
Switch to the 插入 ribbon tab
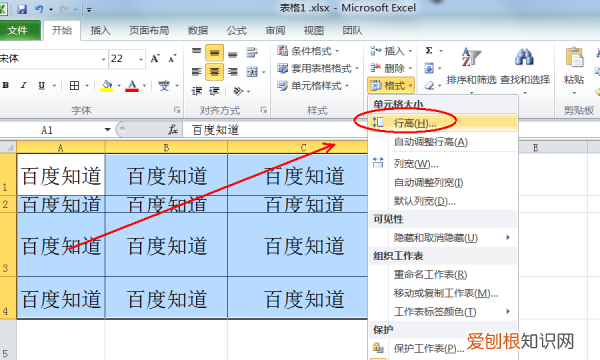pos(100,31)
